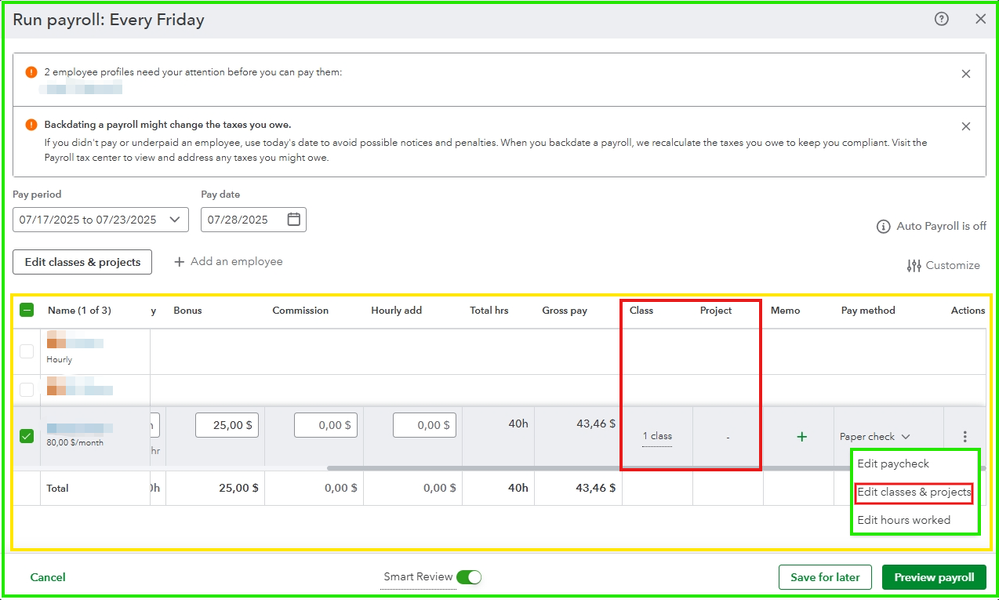
Task: Click the Name (1 of 3) column header
Action: coord(79,310)
